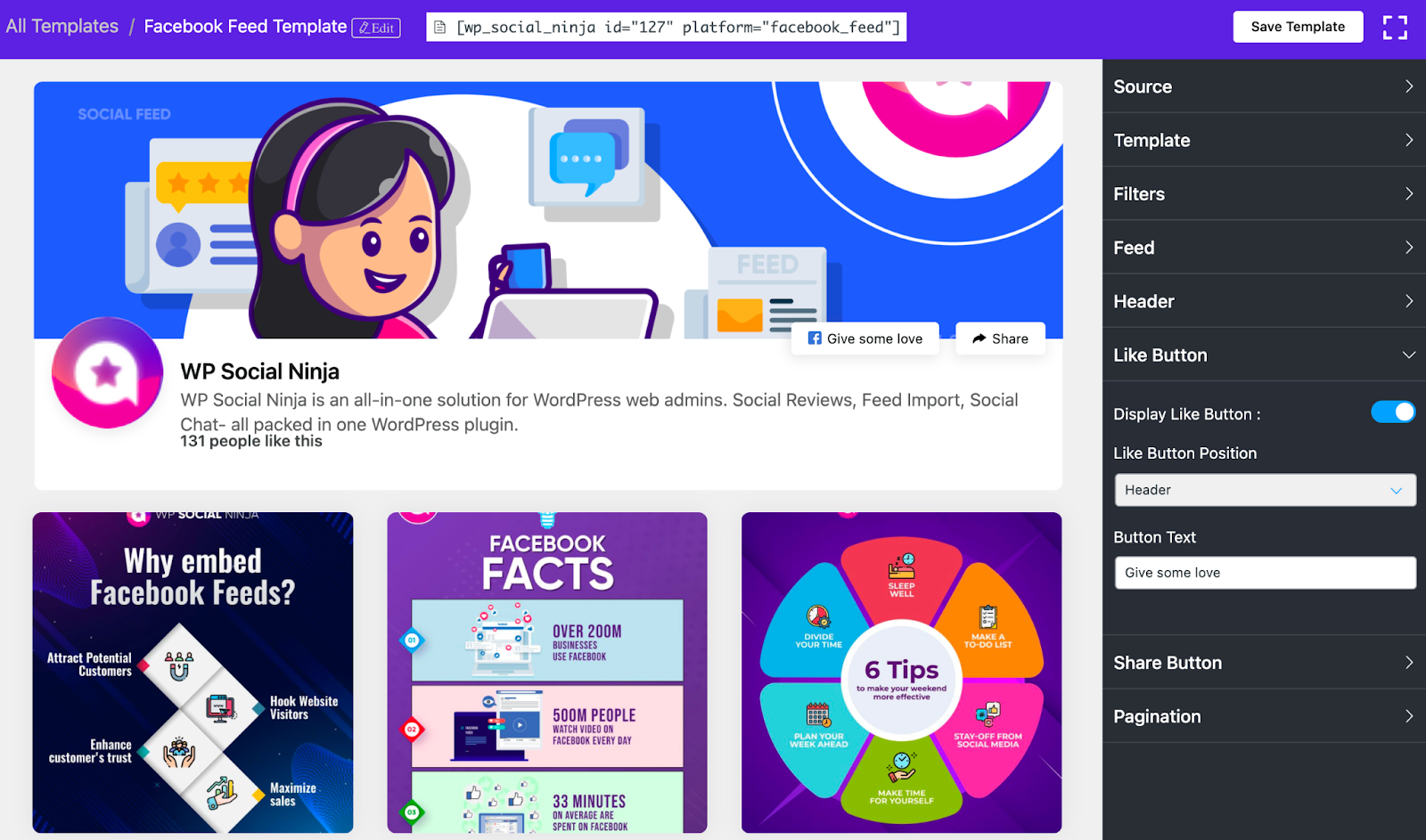The width and height of the screenshot is (1426, 840).
Task: Expand the Template section
Action: pos(1264,140)
